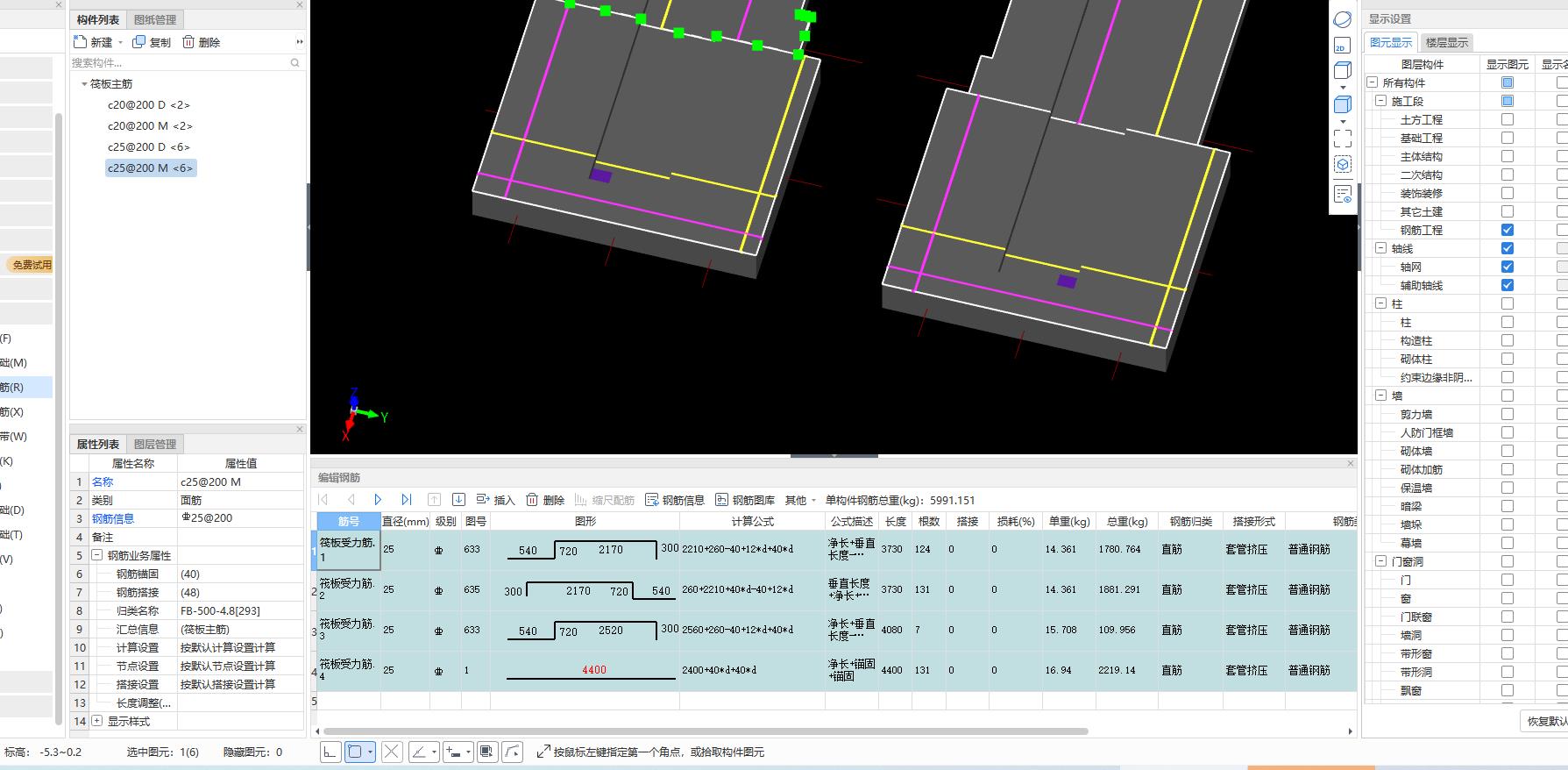Screen dimensions: 1568x770
Task: Click 删除 in the rebar editor toolbar
Action: coord(545,500)
